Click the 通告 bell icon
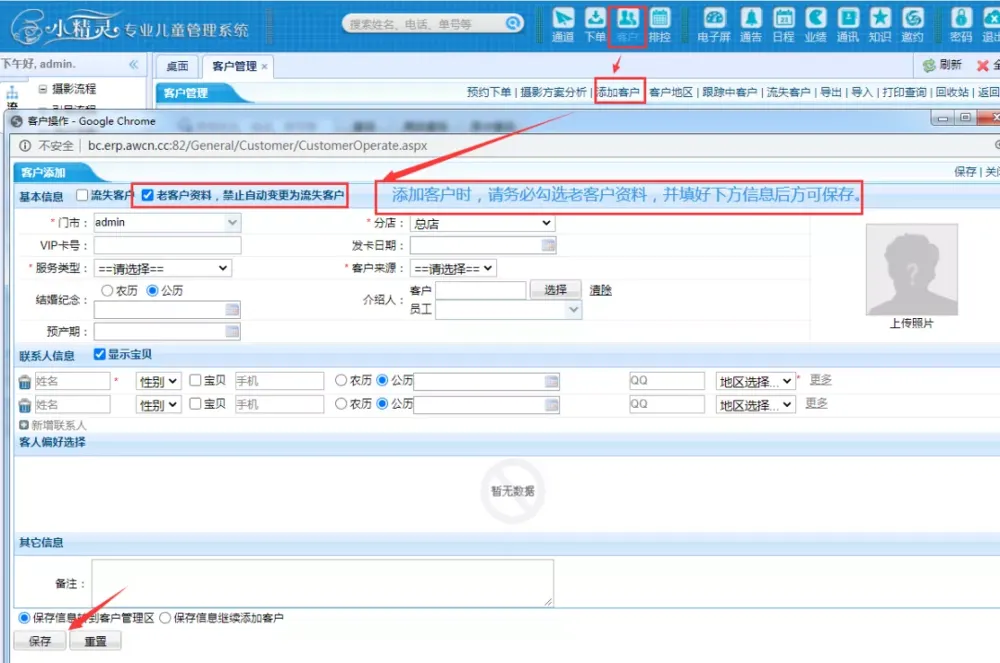 [x=750, y=22]
